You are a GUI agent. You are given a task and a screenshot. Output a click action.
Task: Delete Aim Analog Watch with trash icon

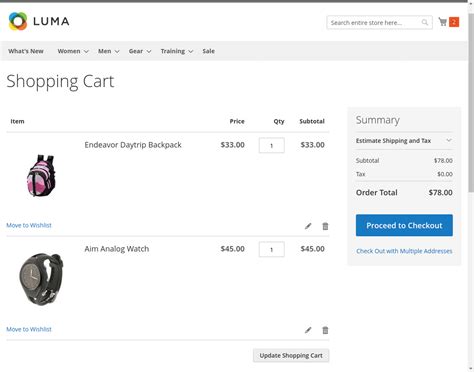[x=325, y=330]
